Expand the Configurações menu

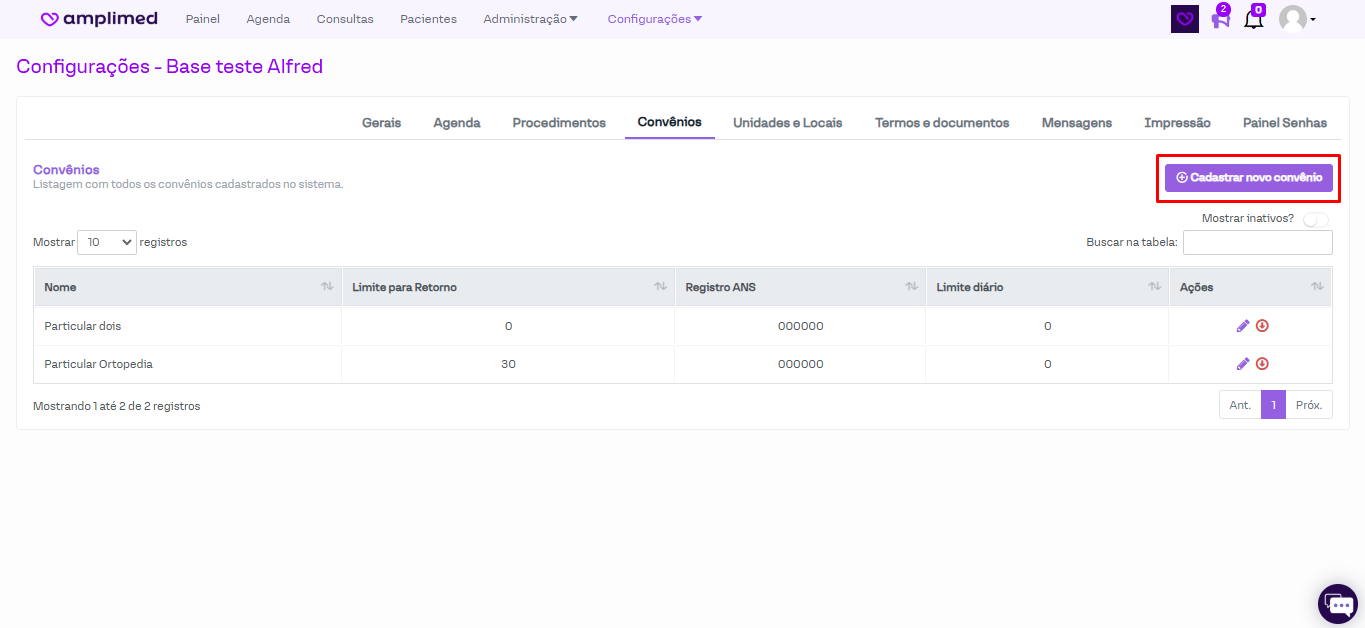654,19
